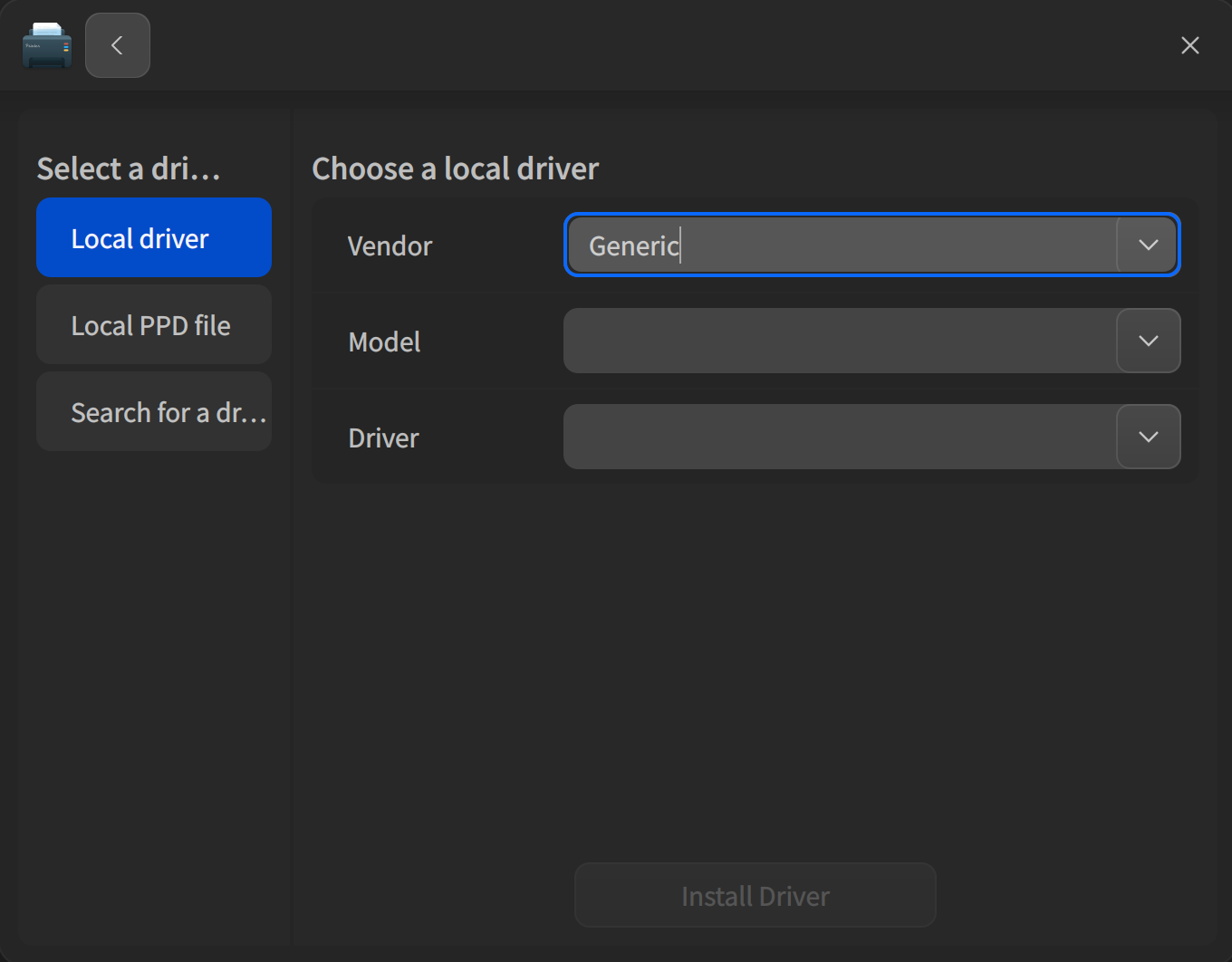The height and width of the screenshot is (962, 1232).
Task: Click the 'Choose a local driver' heading
Action: tap(456, 168)
